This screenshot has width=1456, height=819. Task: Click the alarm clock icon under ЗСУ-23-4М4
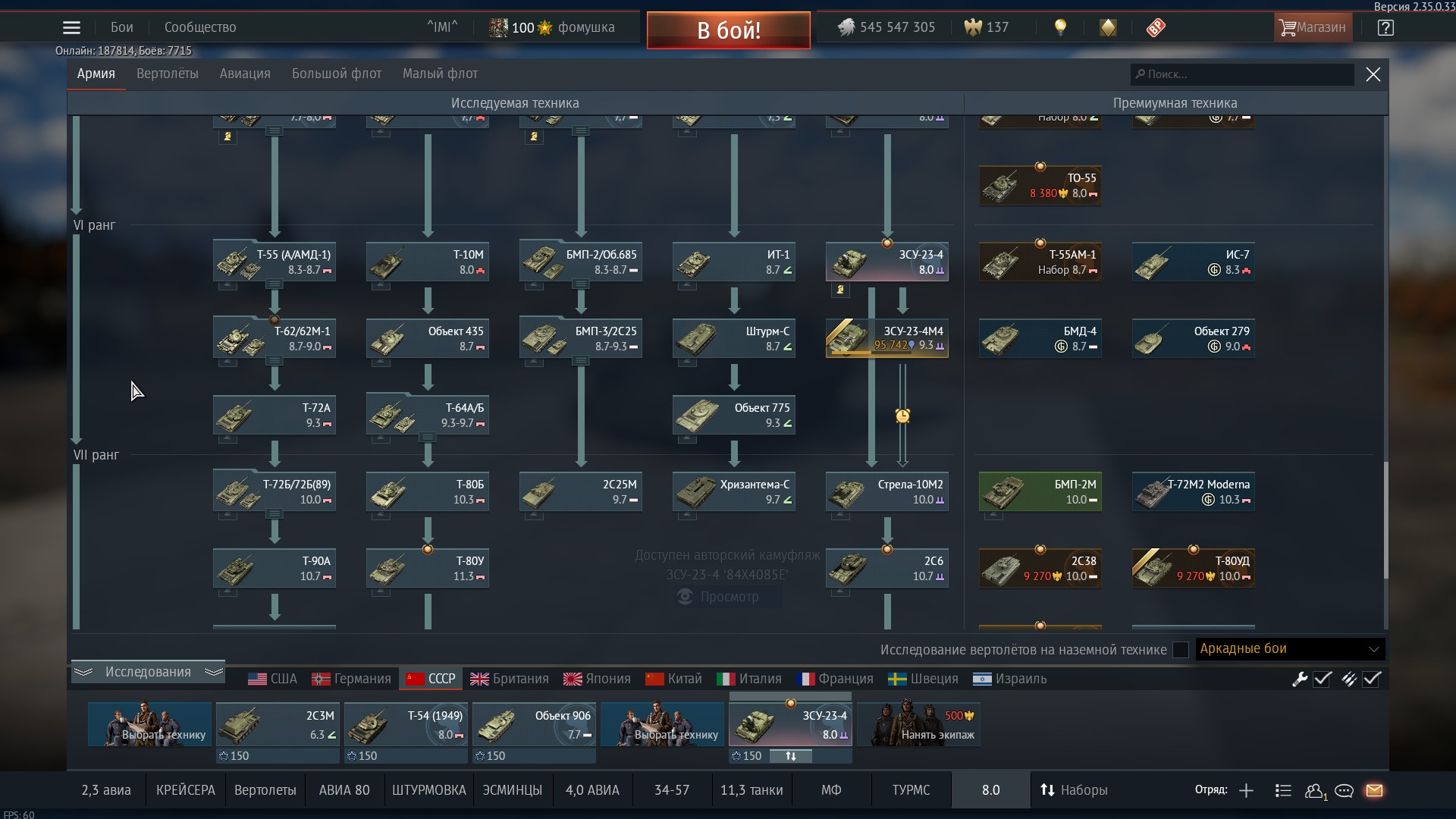[x=902, y=416]
